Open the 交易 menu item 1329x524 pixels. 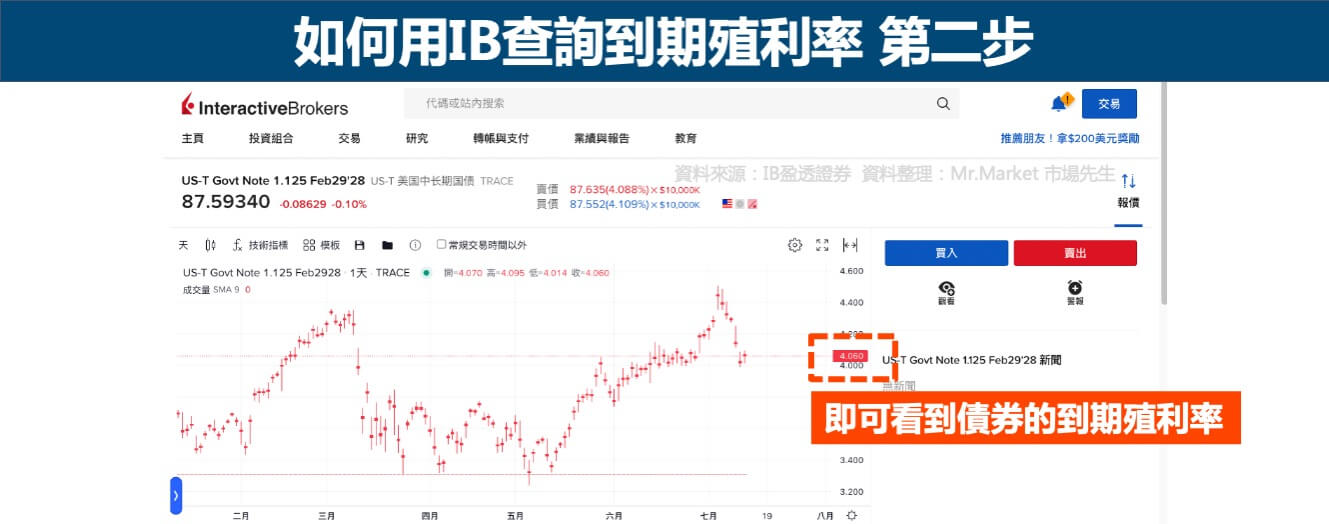click(x=349, y=139)
